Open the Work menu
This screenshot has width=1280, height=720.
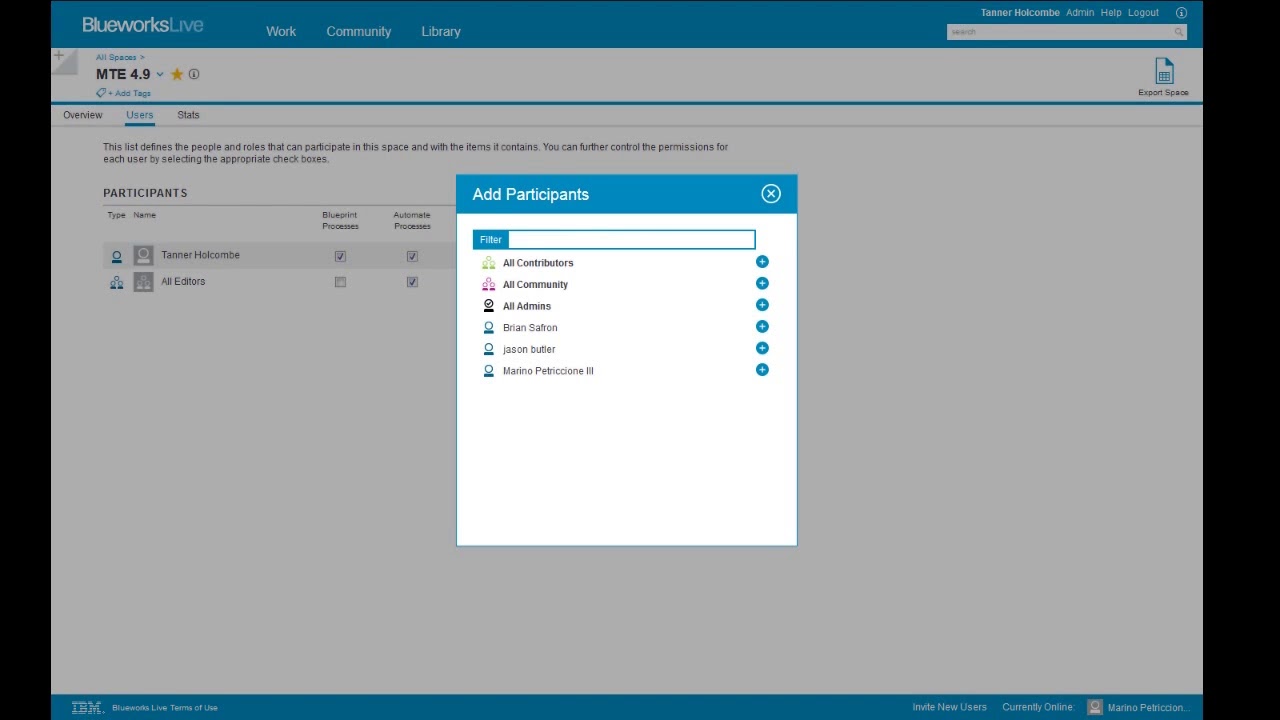point(281,31)
